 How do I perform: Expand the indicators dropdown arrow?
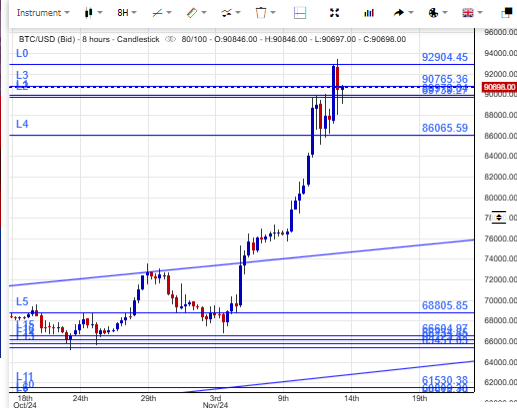click(x=238, y=13)
